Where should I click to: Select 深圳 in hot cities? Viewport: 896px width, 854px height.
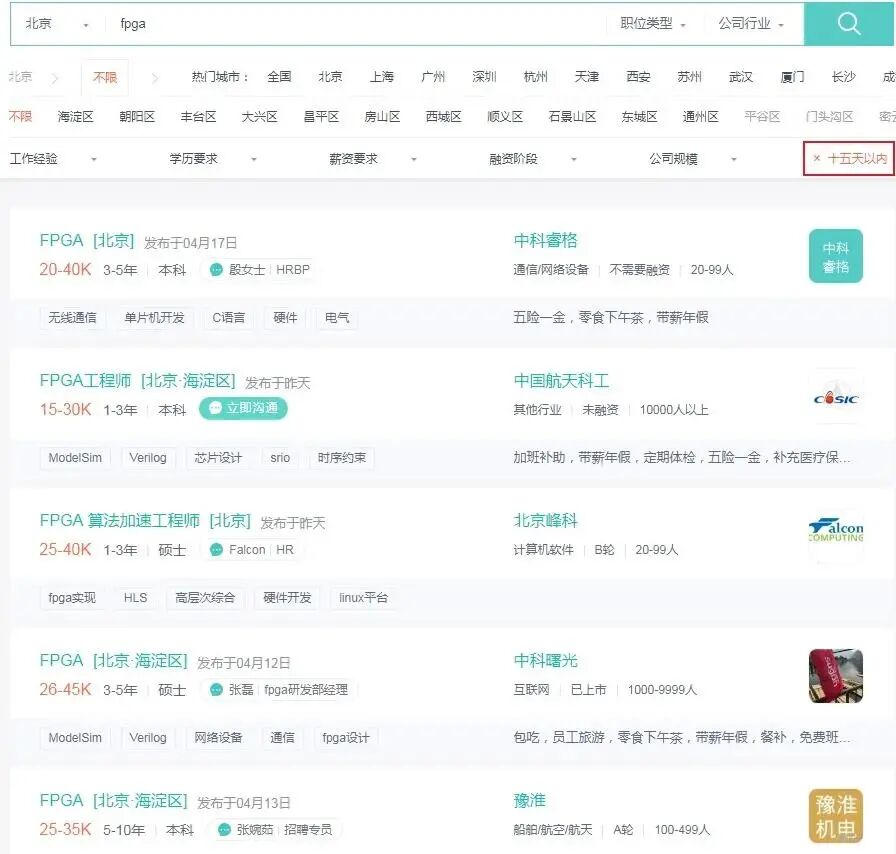[x=484, y=77]
